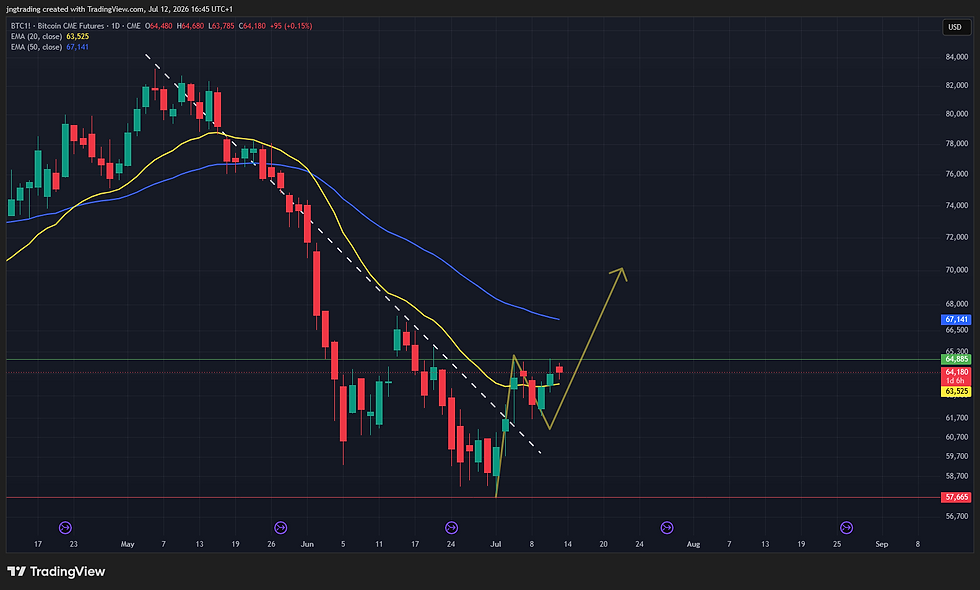Screen dimensions: 980x590
Task: Click the May label on time axis
Action: coord(128,544)
